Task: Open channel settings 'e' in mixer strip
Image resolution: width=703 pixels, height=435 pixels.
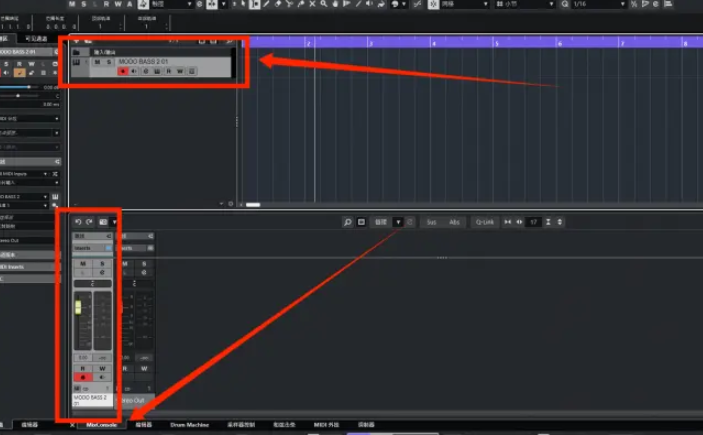Action: point(102,273)
